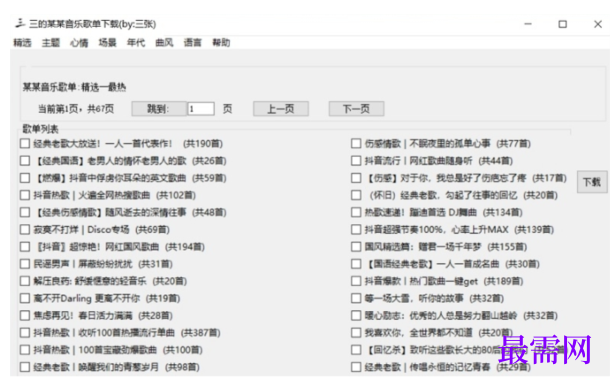Image resolution: width=610 pixels, height=381 pixels.
Task: Click the 跳到 jump button
Action: pos(159,109)
